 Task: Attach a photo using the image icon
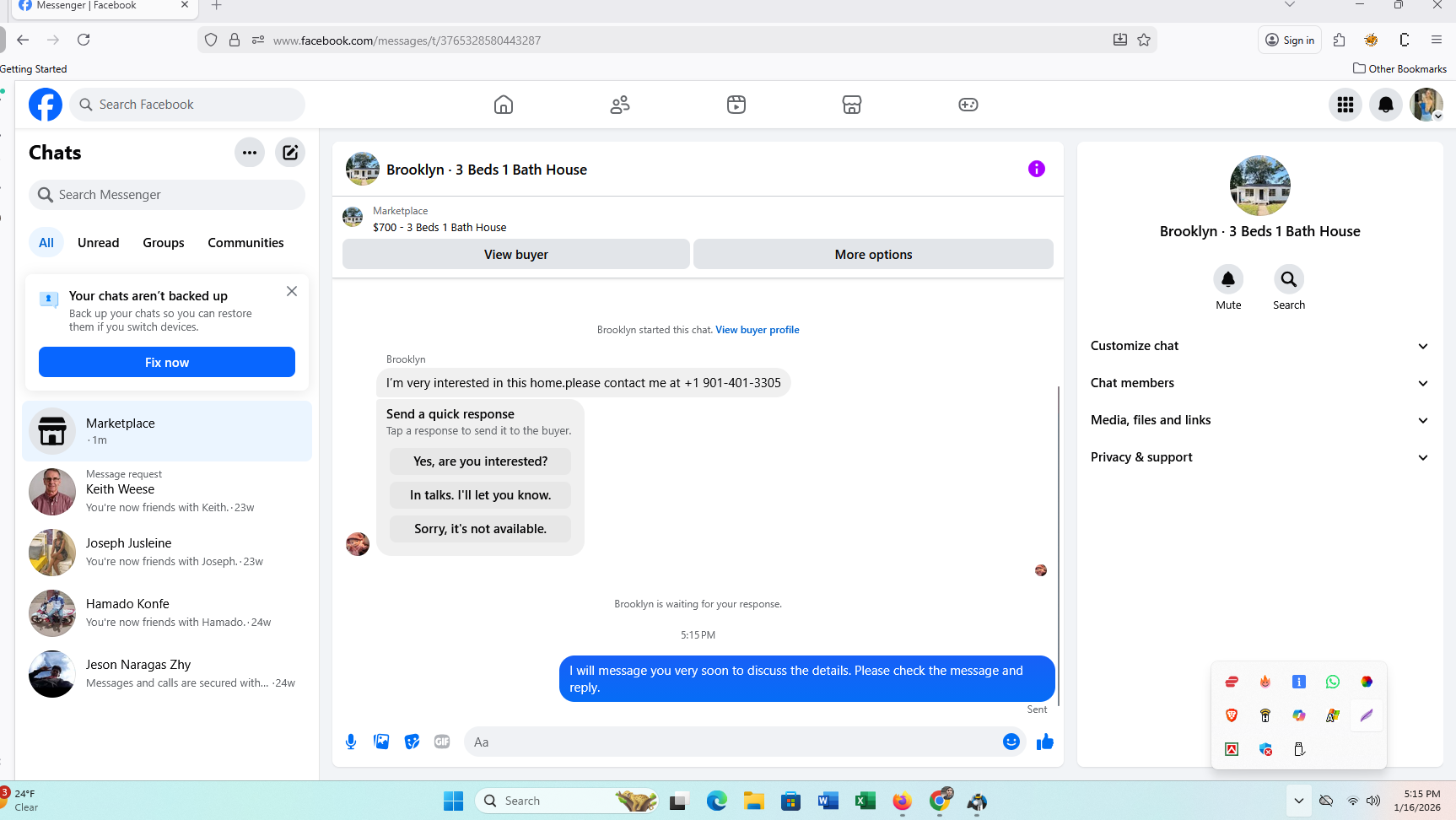coord(381,742)
